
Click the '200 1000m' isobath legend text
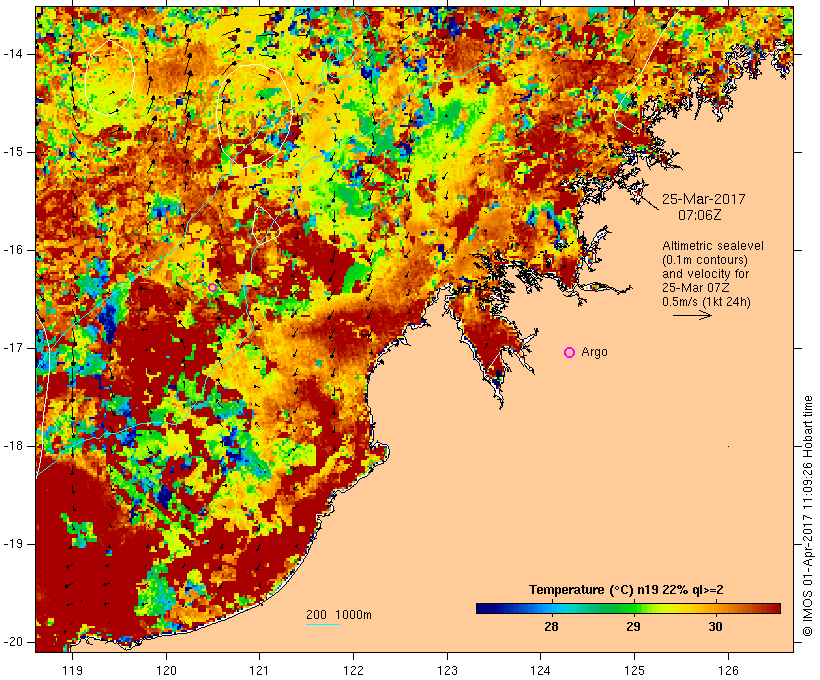(339, 615)
